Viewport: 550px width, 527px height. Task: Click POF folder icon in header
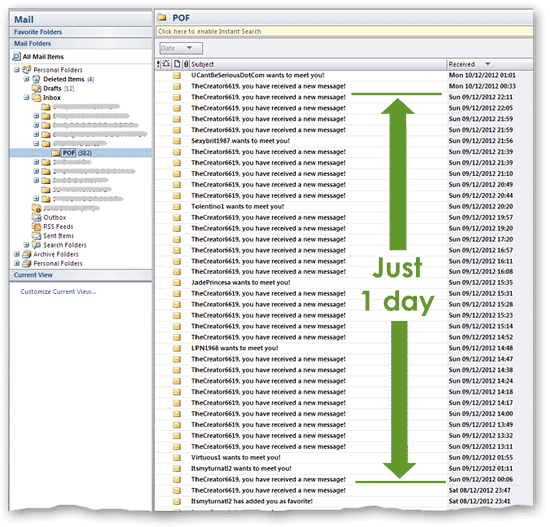(x=162, y=17)
